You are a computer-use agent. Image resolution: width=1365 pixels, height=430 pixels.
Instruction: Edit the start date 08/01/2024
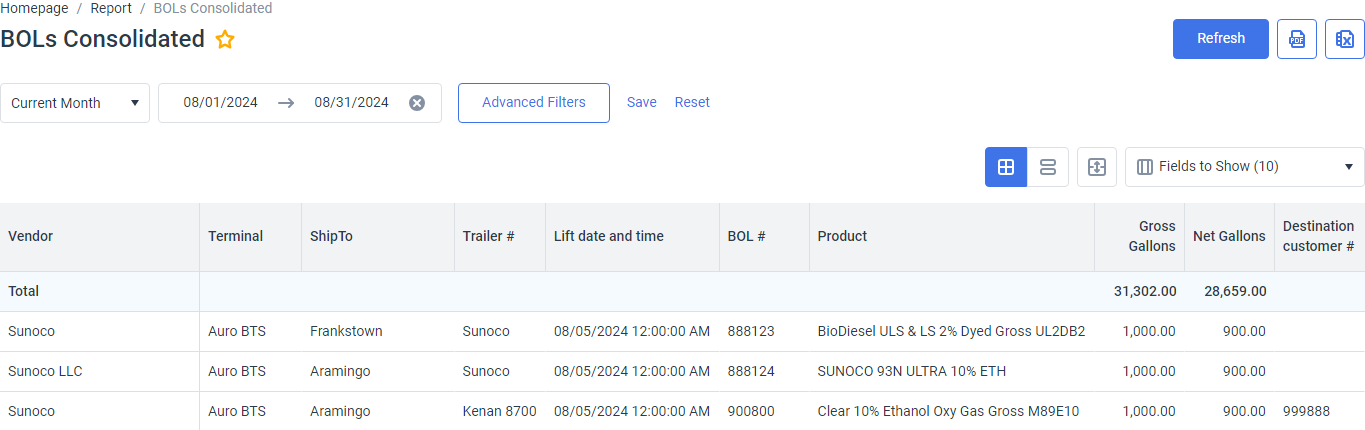tap(221, 102)
